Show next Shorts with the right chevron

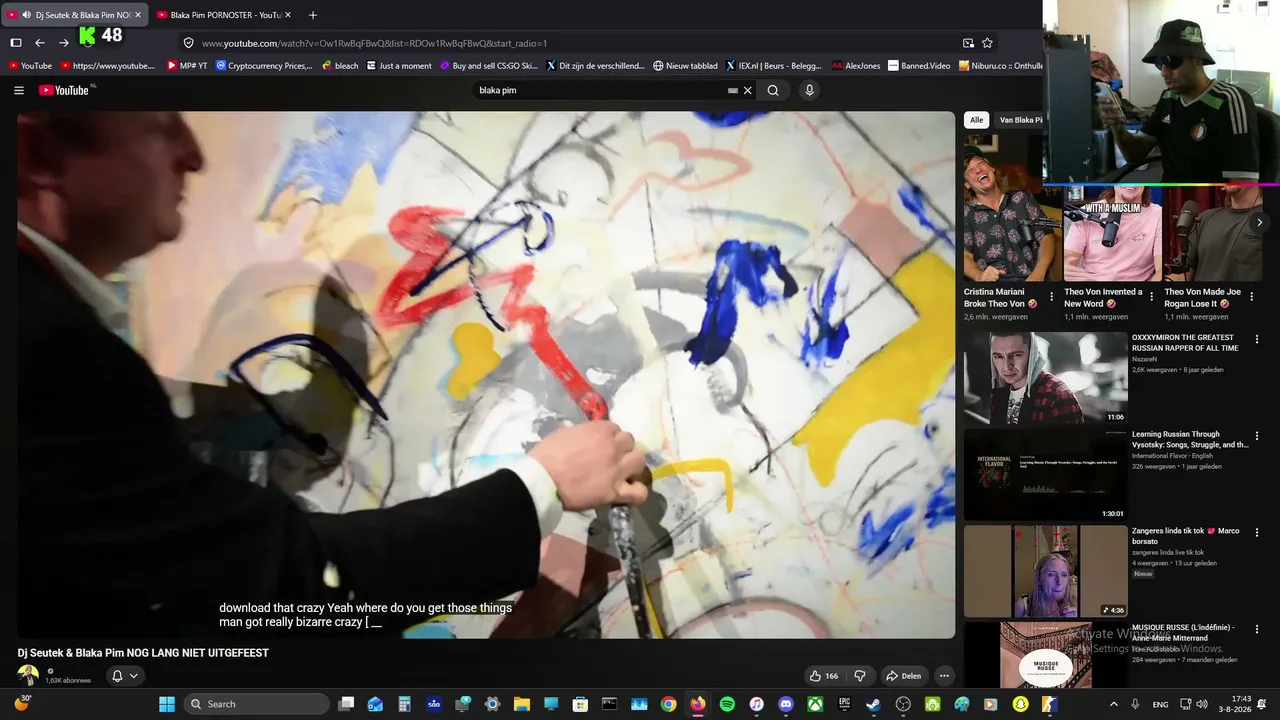point(1259,223)
